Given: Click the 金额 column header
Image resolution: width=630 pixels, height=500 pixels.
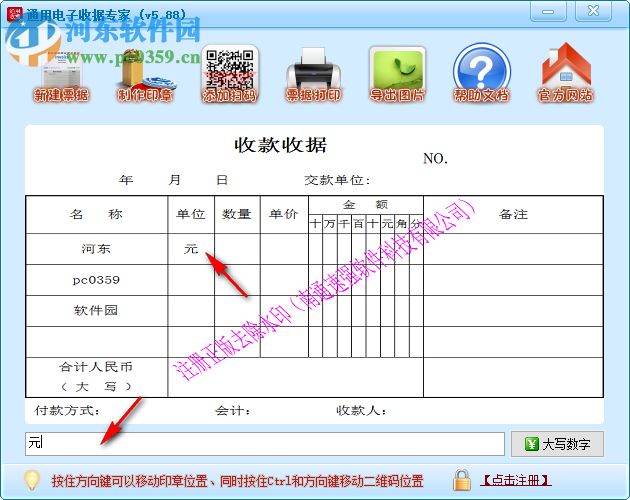Looking at the screenshot, I should [x=366, y=205].
